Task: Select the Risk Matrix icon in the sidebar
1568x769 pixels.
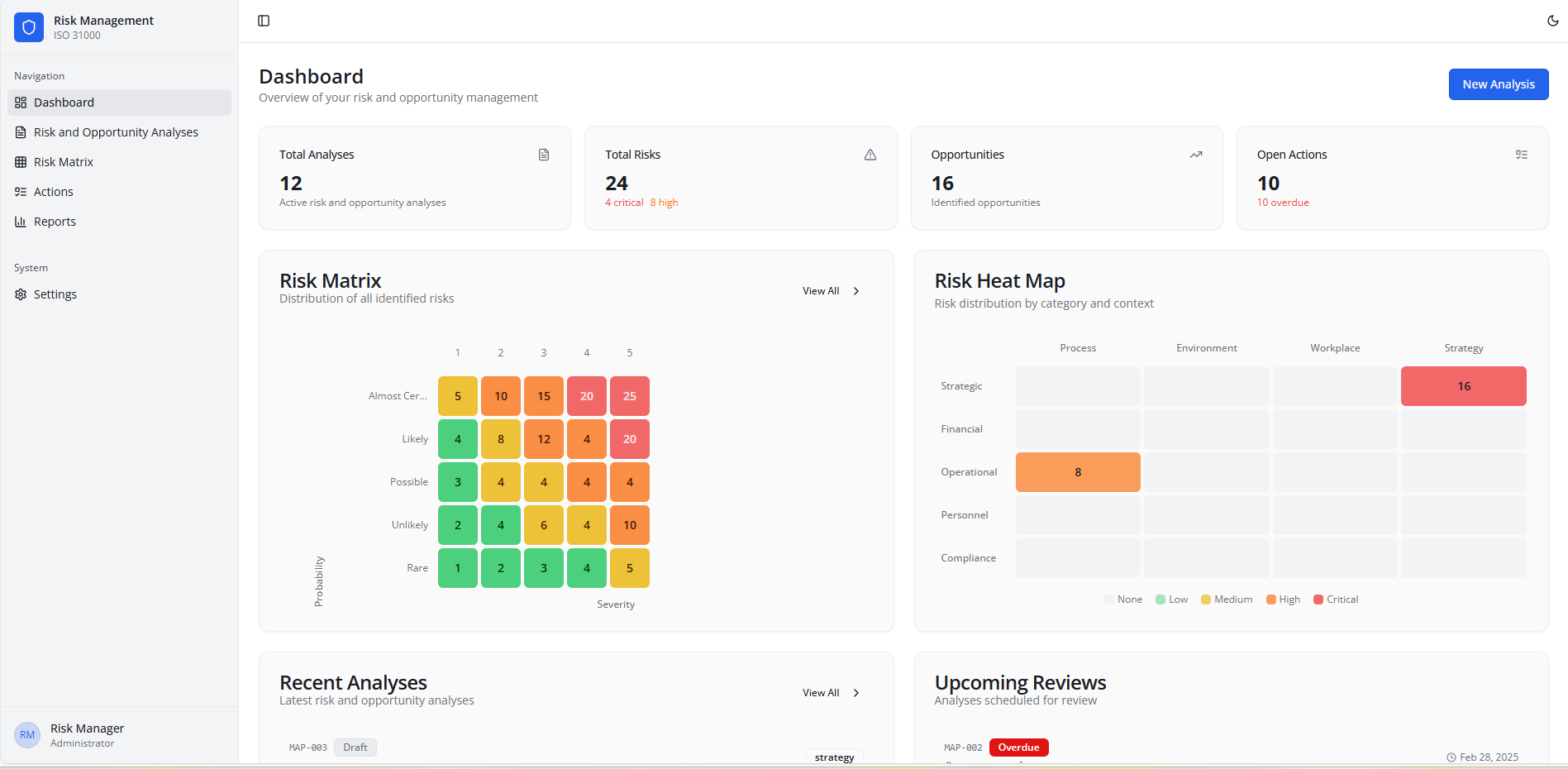Action: point(21,161)
